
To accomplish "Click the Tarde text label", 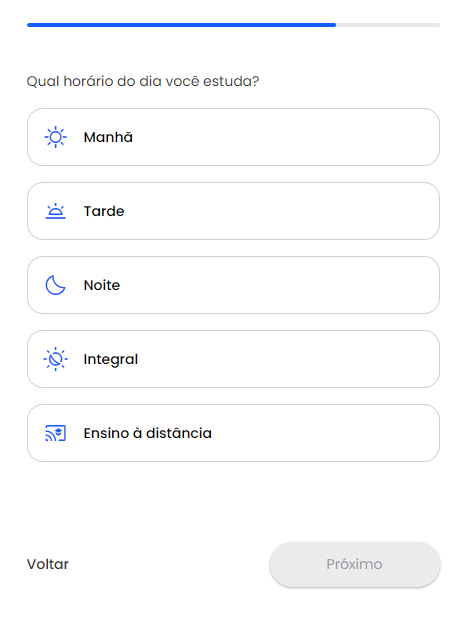I will [104, 211].
